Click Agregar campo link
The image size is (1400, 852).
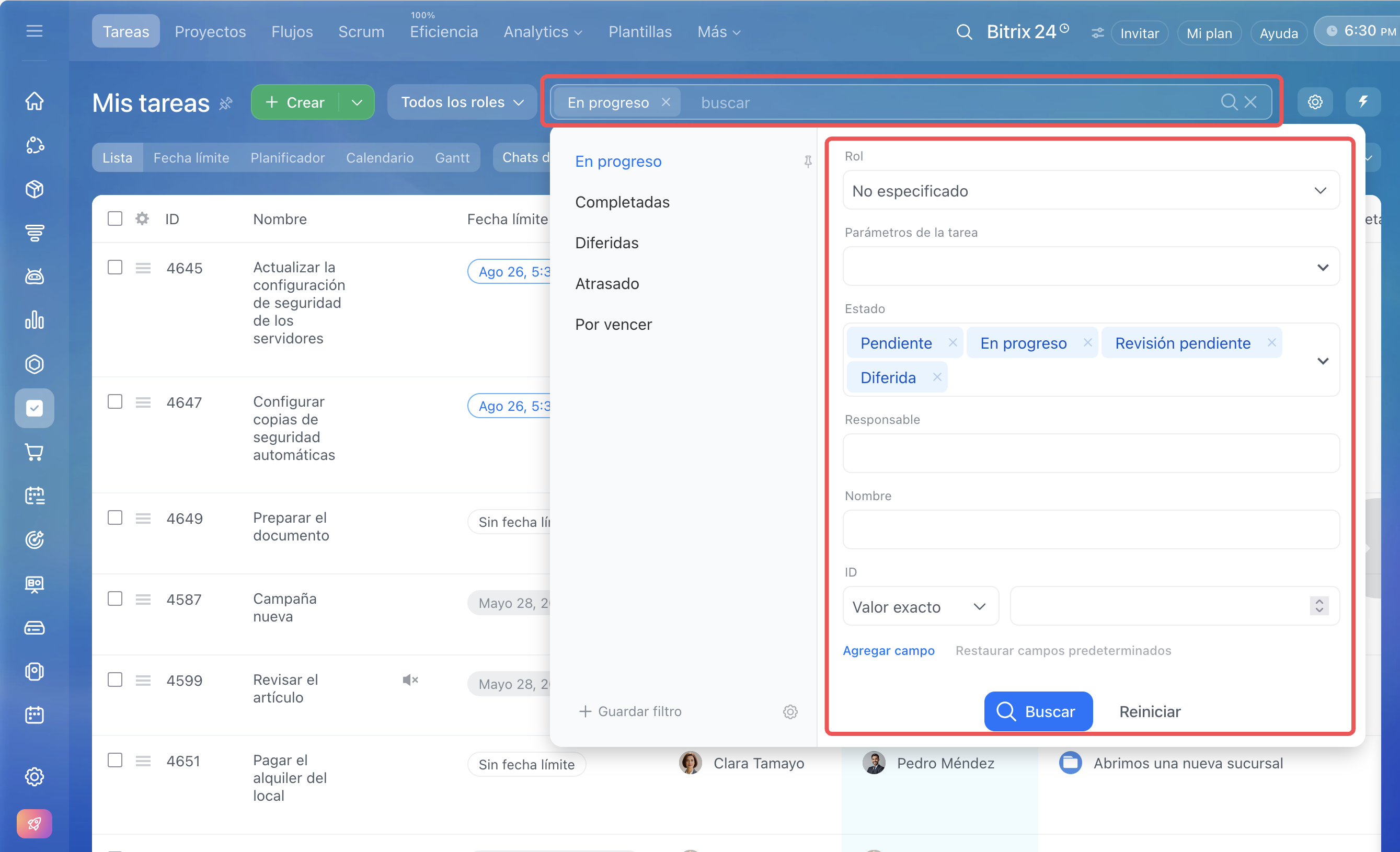tap(888, 650)
